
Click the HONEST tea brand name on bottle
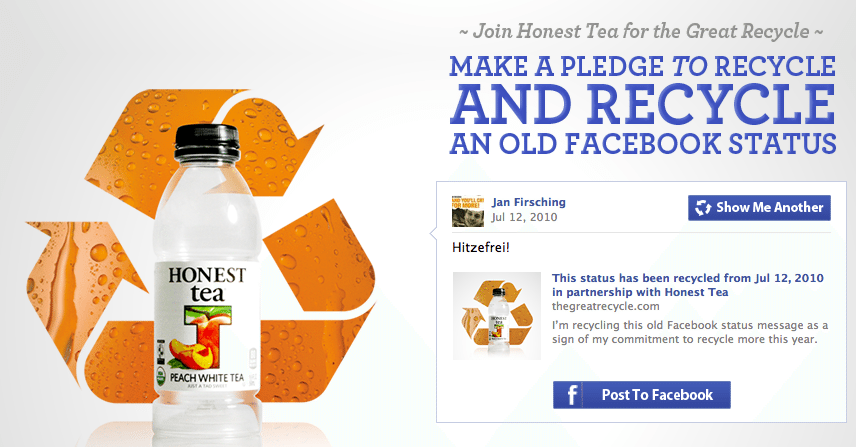pos(207,284)
